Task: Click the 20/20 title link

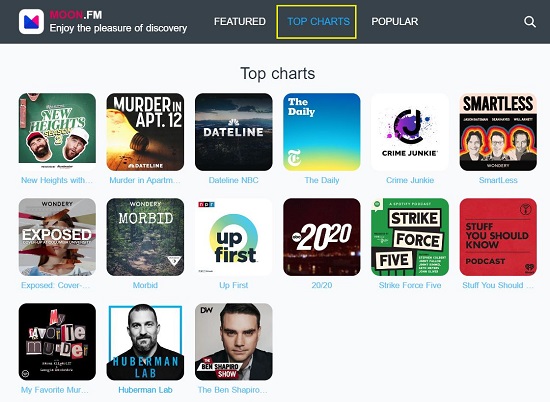Action: pyautogui.click(x=322, y=285)
